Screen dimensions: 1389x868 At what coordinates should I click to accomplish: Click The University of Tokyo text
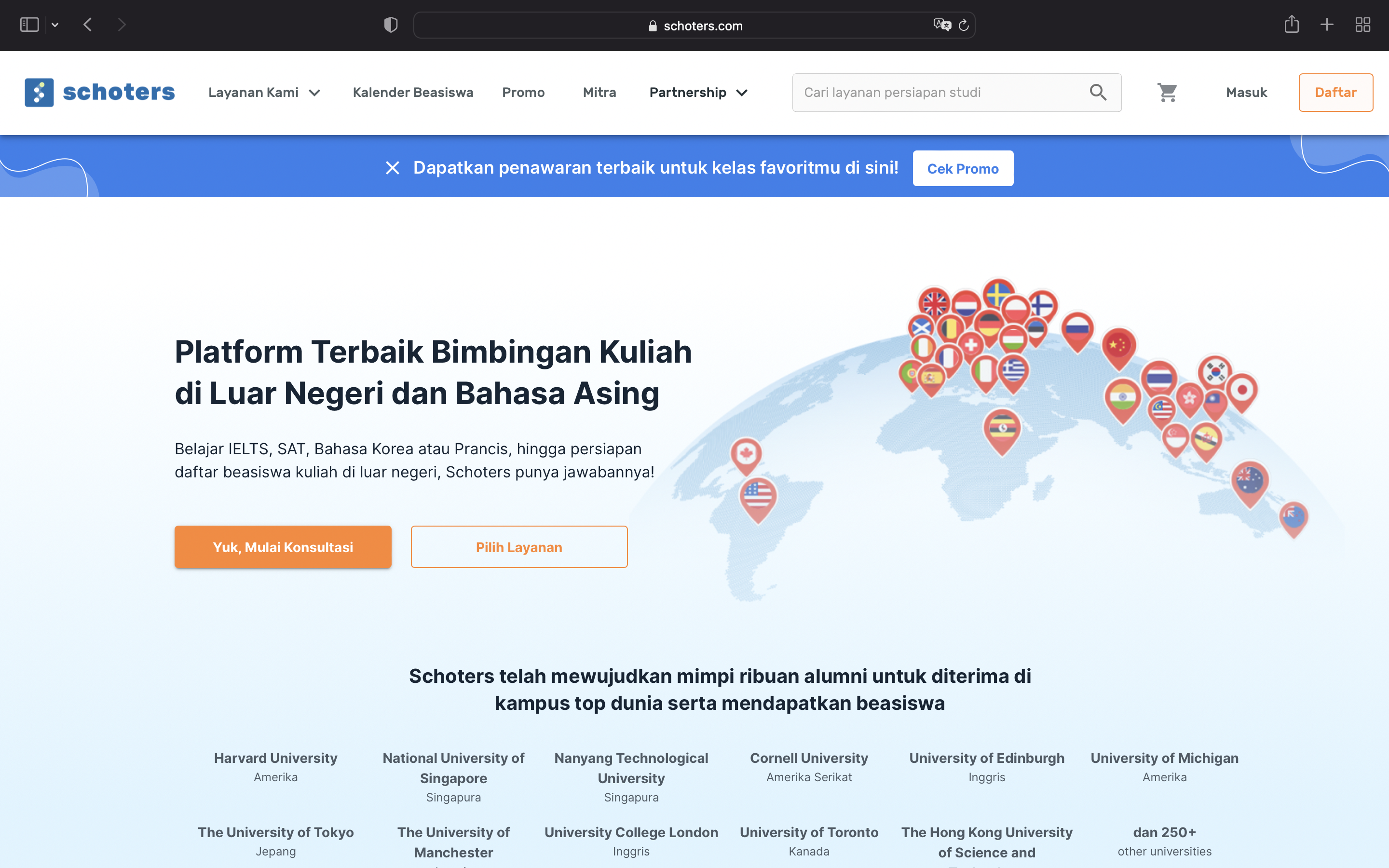coord(275,832)
